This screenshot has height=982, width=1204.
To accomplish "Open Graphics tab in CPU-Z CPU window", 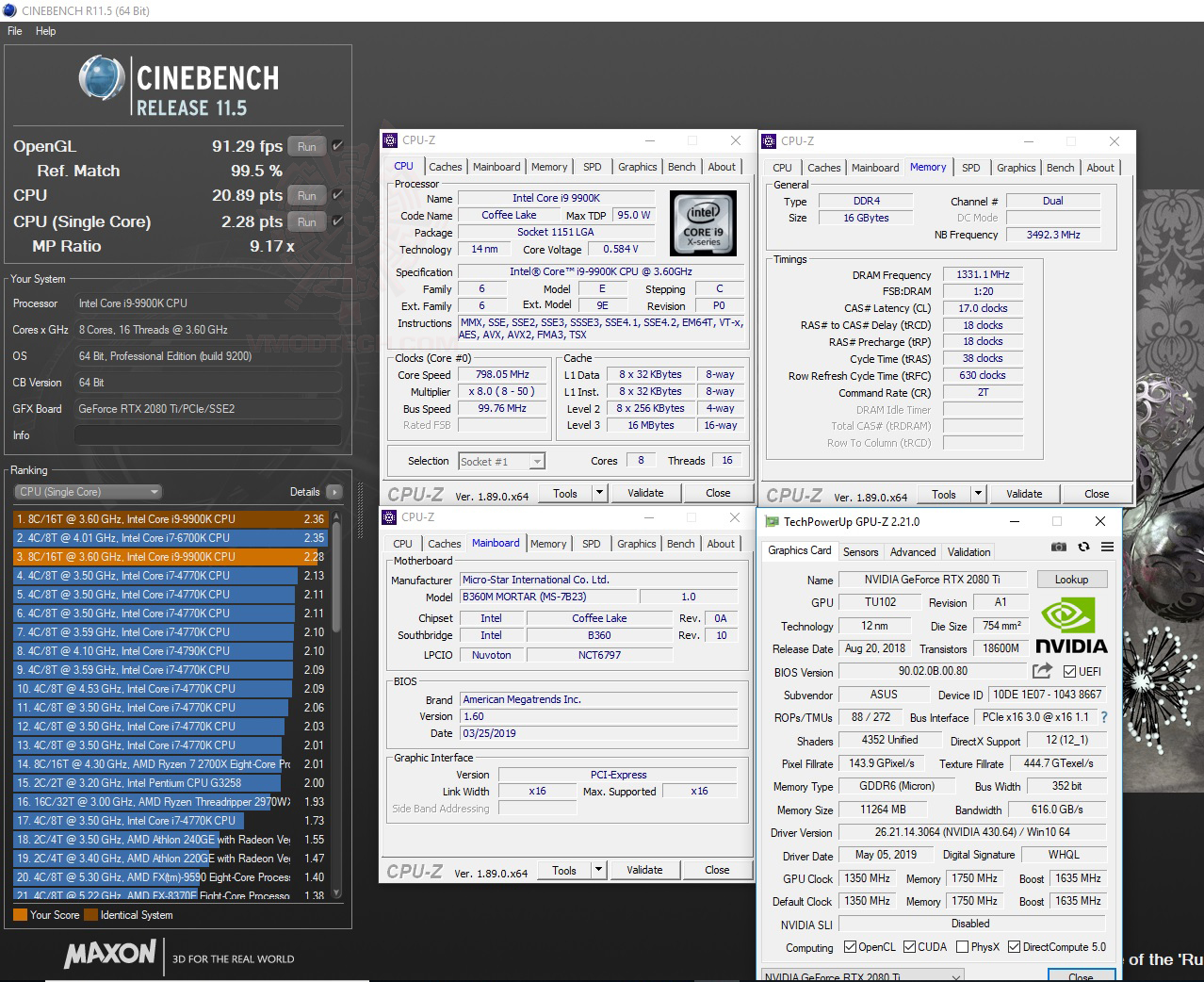I will point(638,167).
